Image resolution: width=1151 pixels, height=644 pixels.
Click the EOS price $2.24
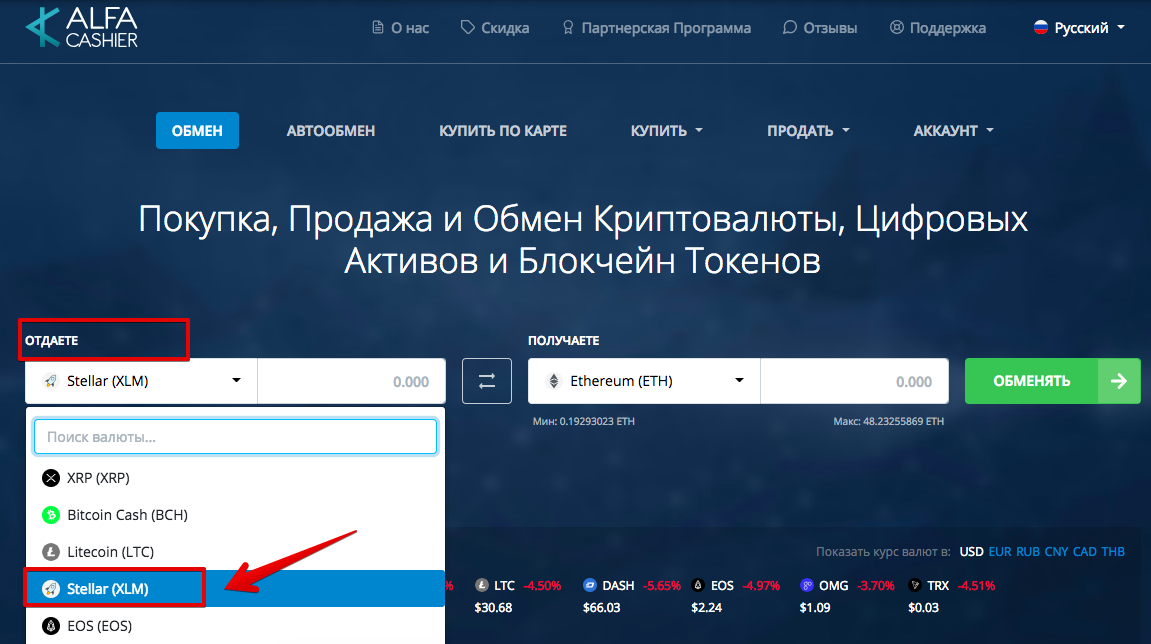click(706, 608)
